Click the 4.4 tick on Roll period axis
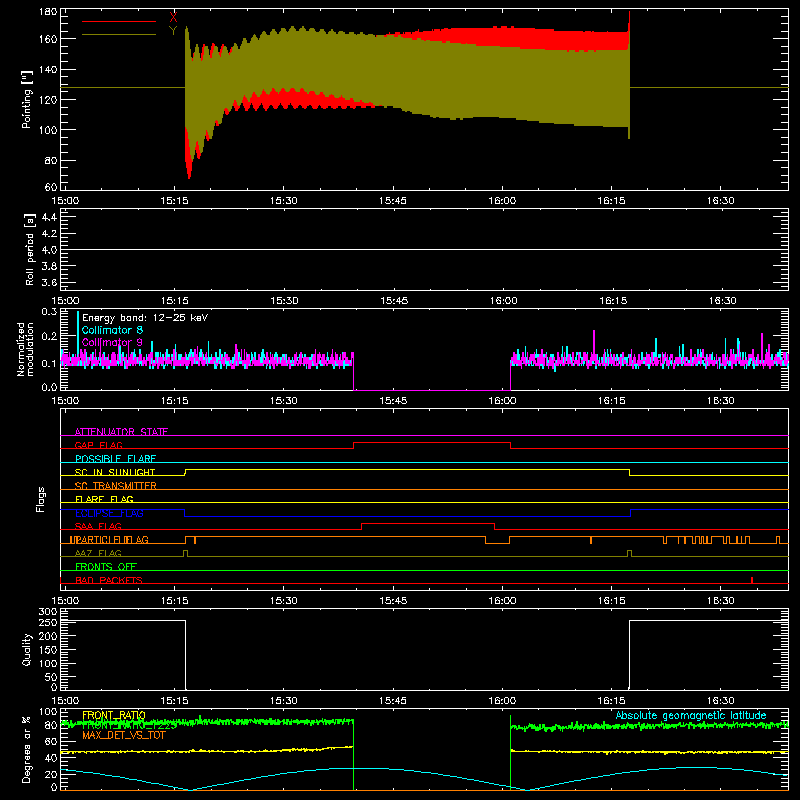The height and width of the screenshot is (800, 800). (x=49, y=217)
